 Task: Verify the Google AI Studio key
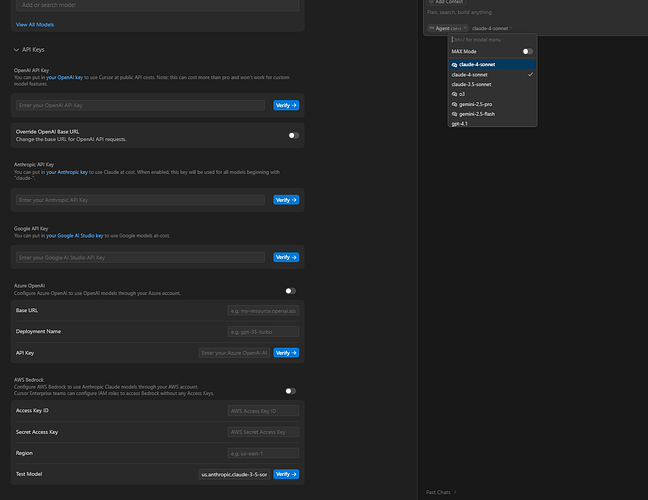tap(286, 257)
